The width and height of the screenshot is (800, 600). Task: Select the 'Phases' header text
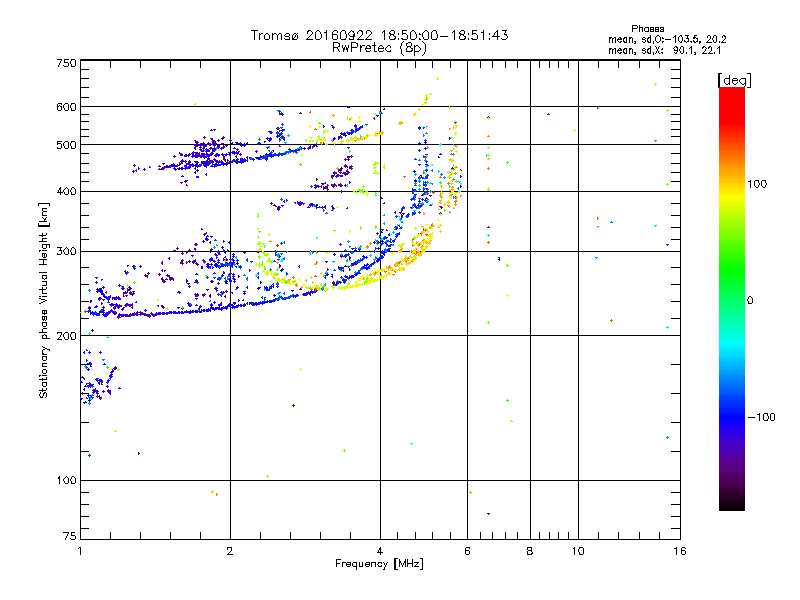tap(647, 29)
